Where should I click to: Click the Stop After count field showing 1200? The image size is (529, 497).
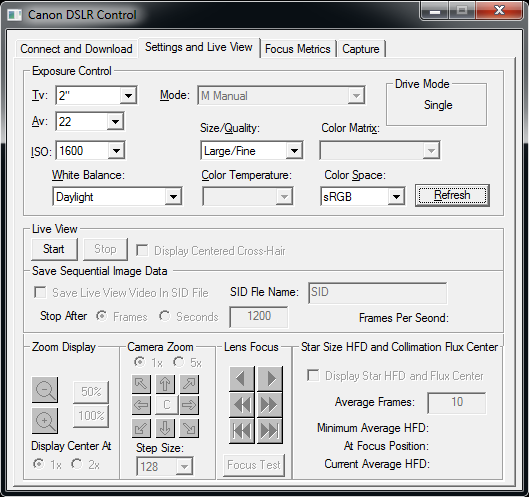pos(259,316)
